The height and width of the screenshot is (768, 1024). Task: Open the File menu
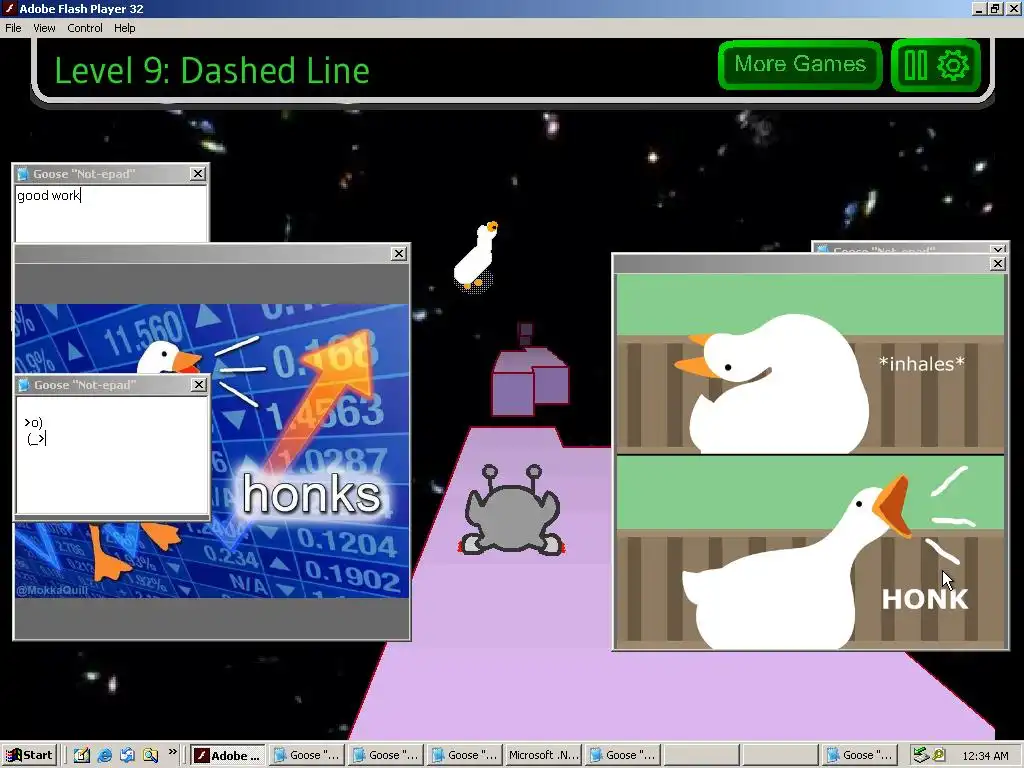point(13,28)
